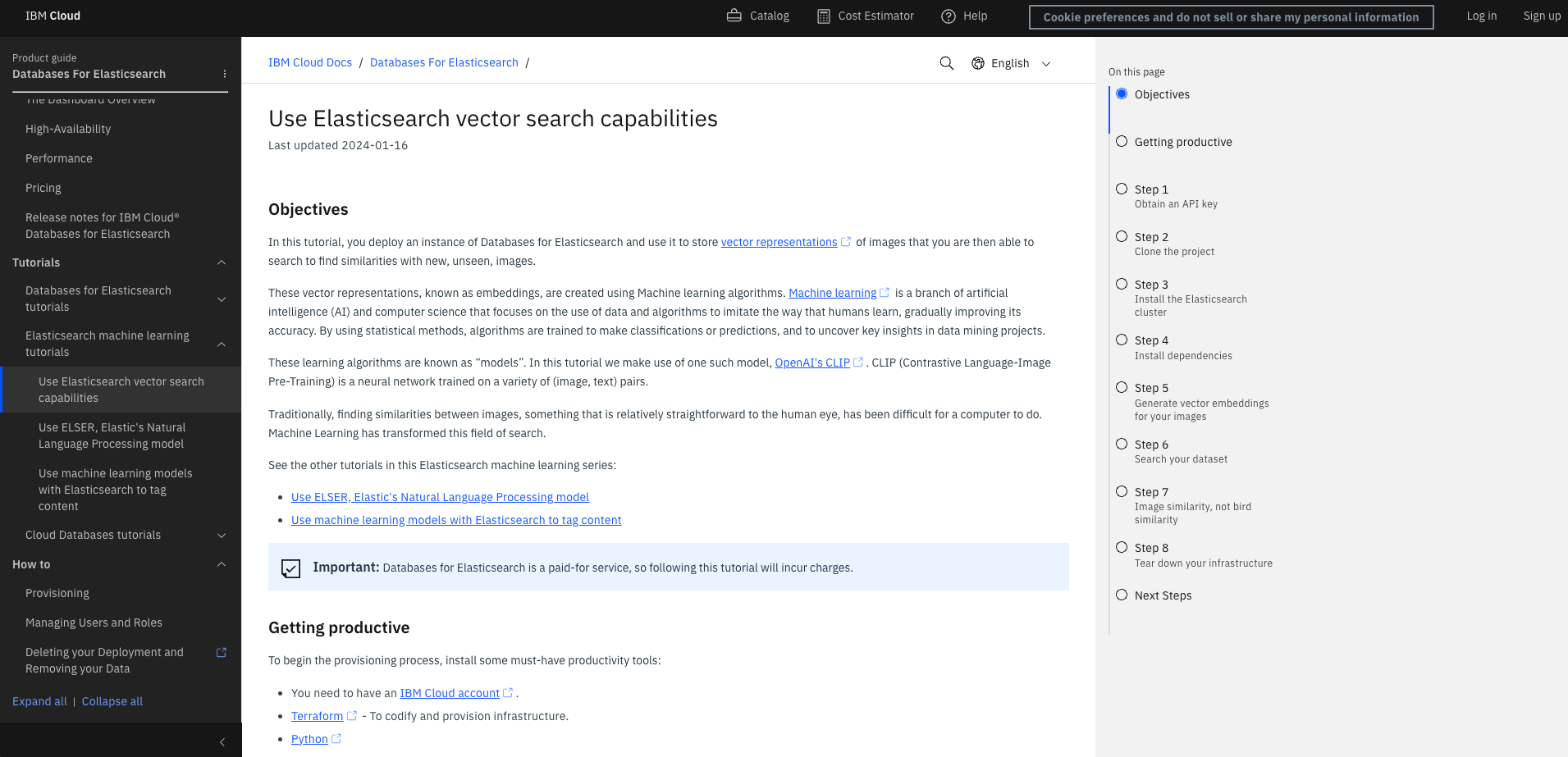Collapse the left navigation panel
This screenshot has width=1568, height=757.
click(x=221, y=741)
